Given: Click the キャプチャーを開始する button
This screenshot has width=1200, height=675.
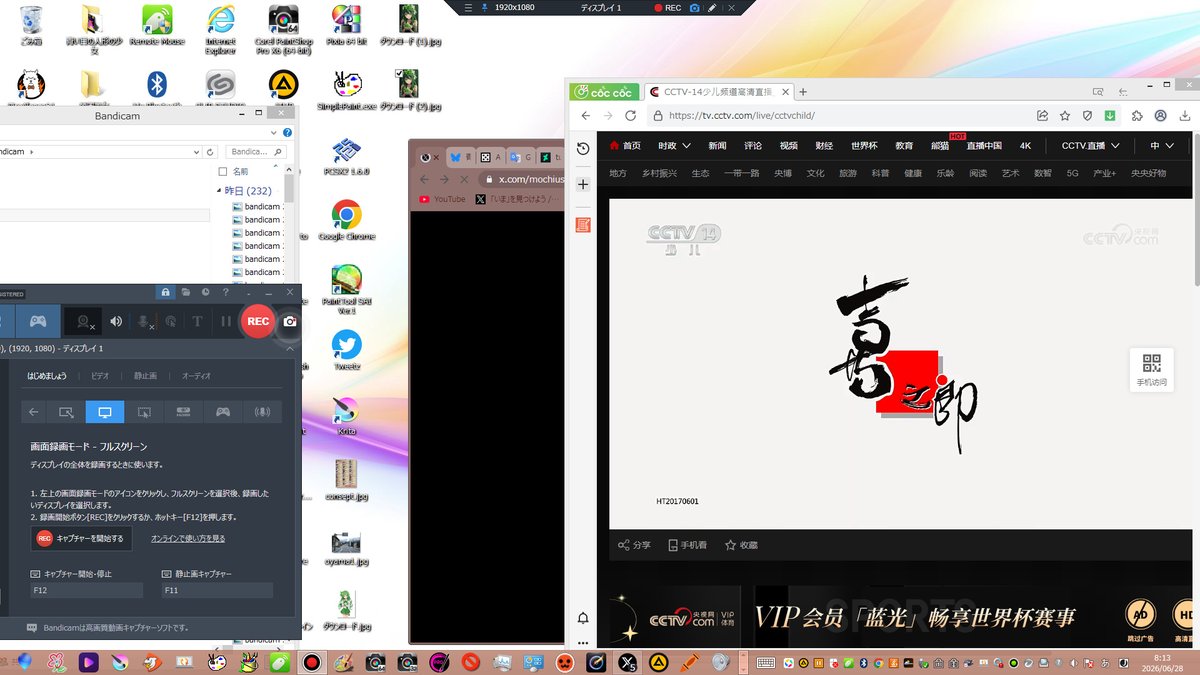Looking at the screenshot, I should click(x=81, y=538).
